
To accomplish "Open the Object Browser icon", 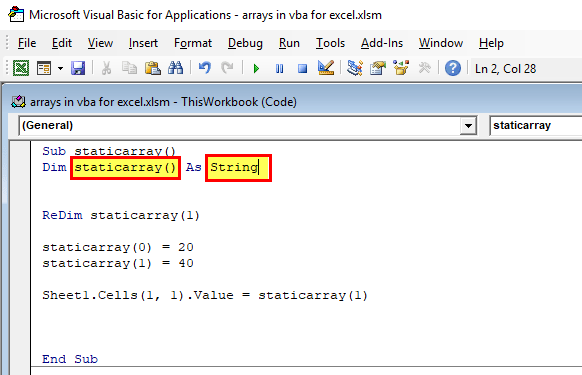I will [401, 68].
